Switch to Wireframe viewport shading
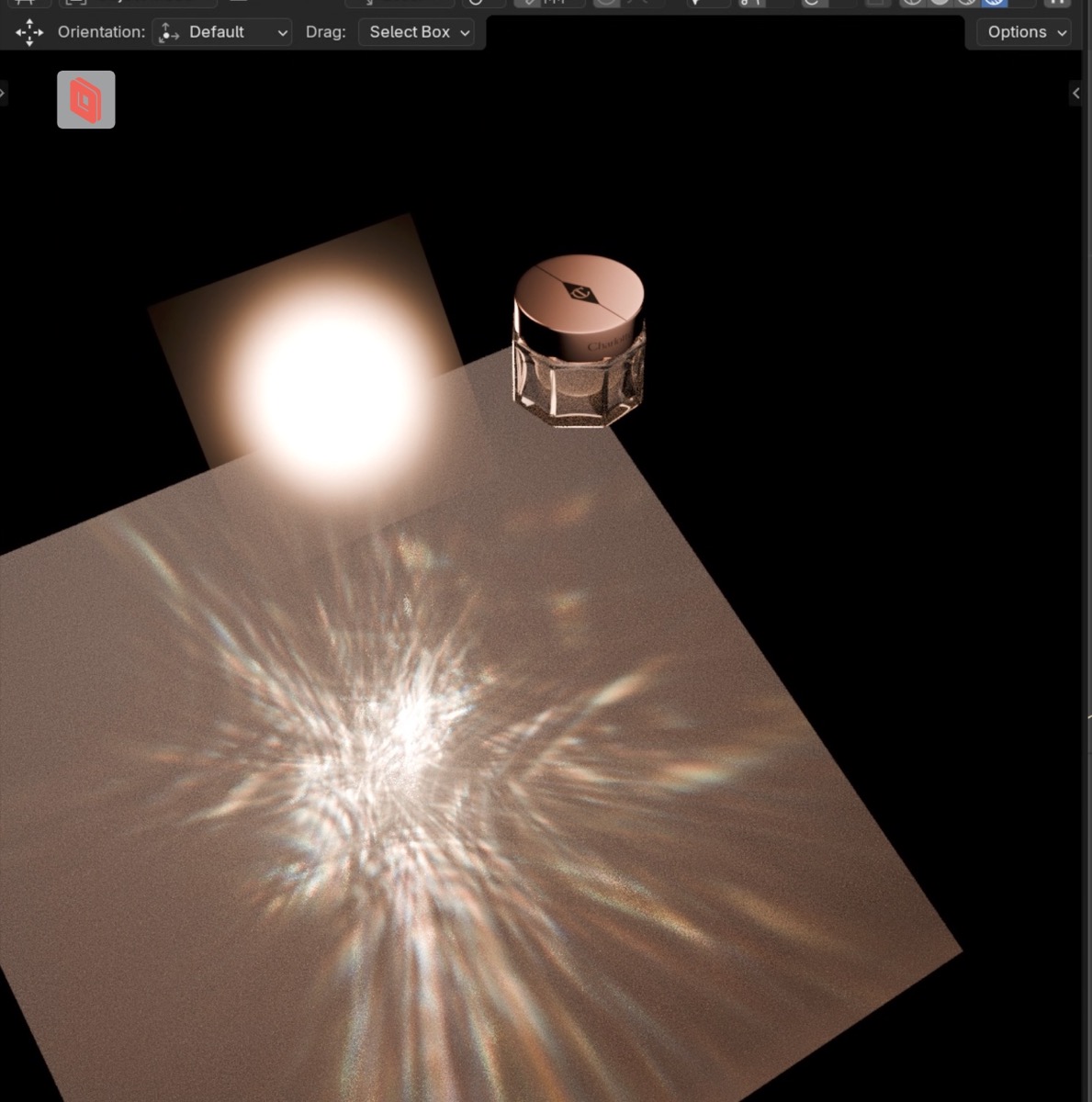1092x1102 pixels. tap(913, 3)
